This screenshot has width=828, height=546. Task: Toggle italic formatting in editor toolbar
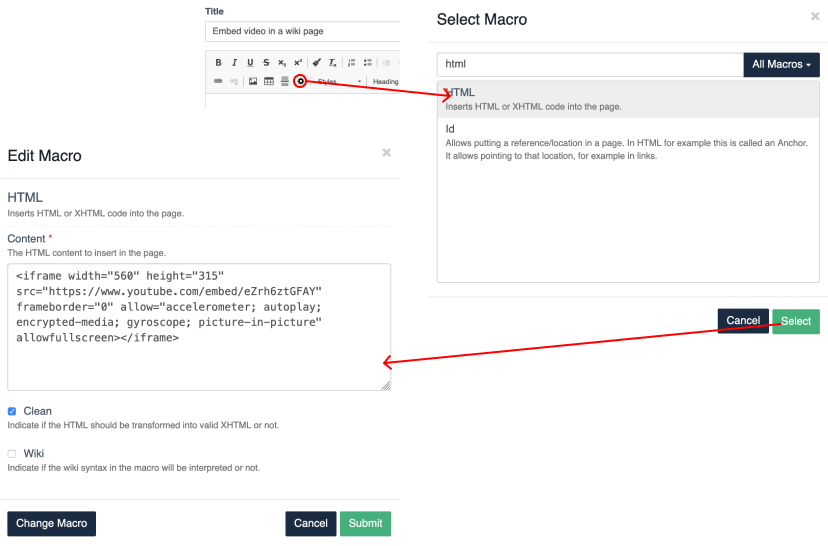coord(234,62)
